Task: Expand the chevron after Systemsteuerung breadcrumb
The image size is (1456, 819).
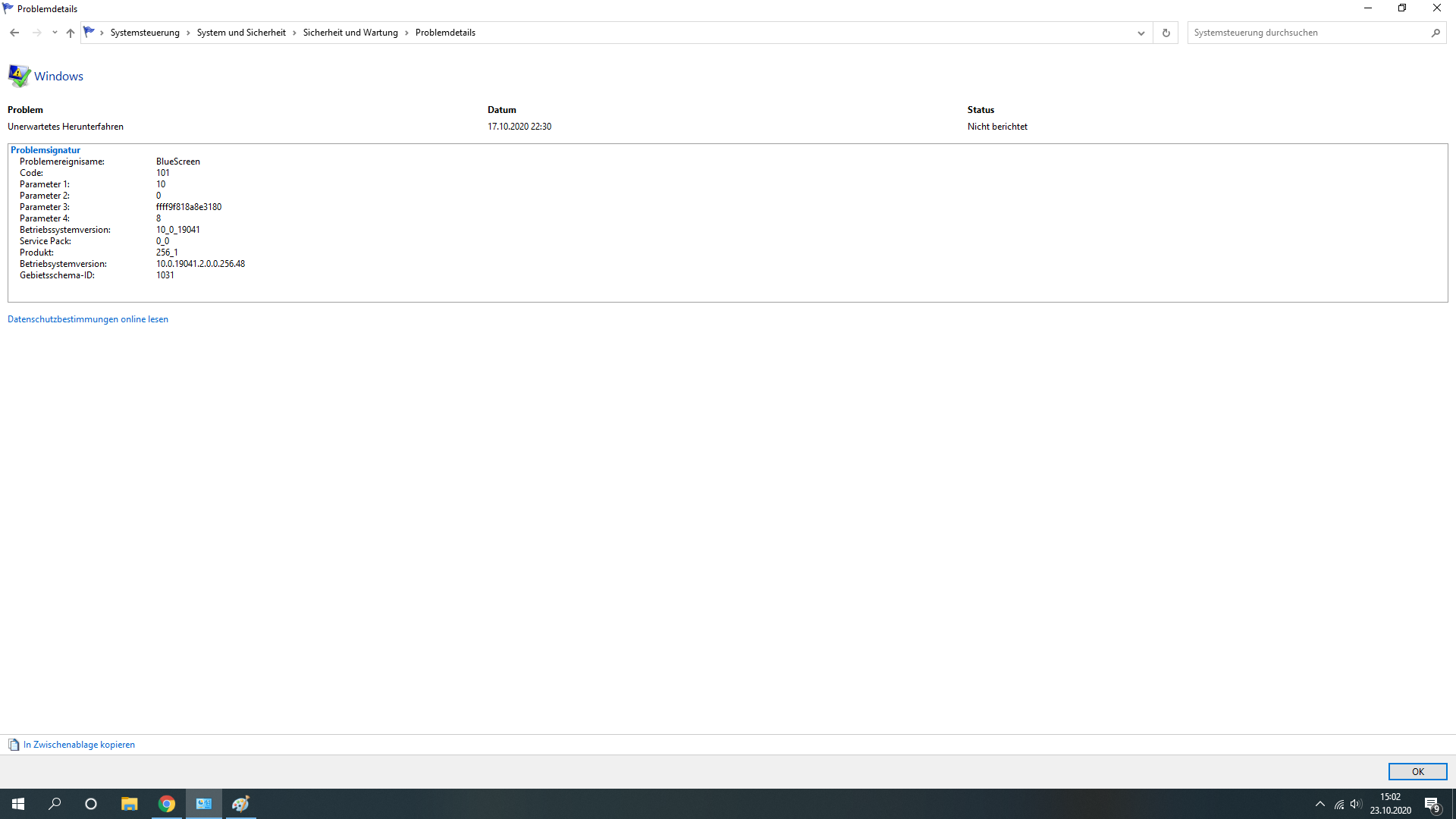Action: [188, 33]
